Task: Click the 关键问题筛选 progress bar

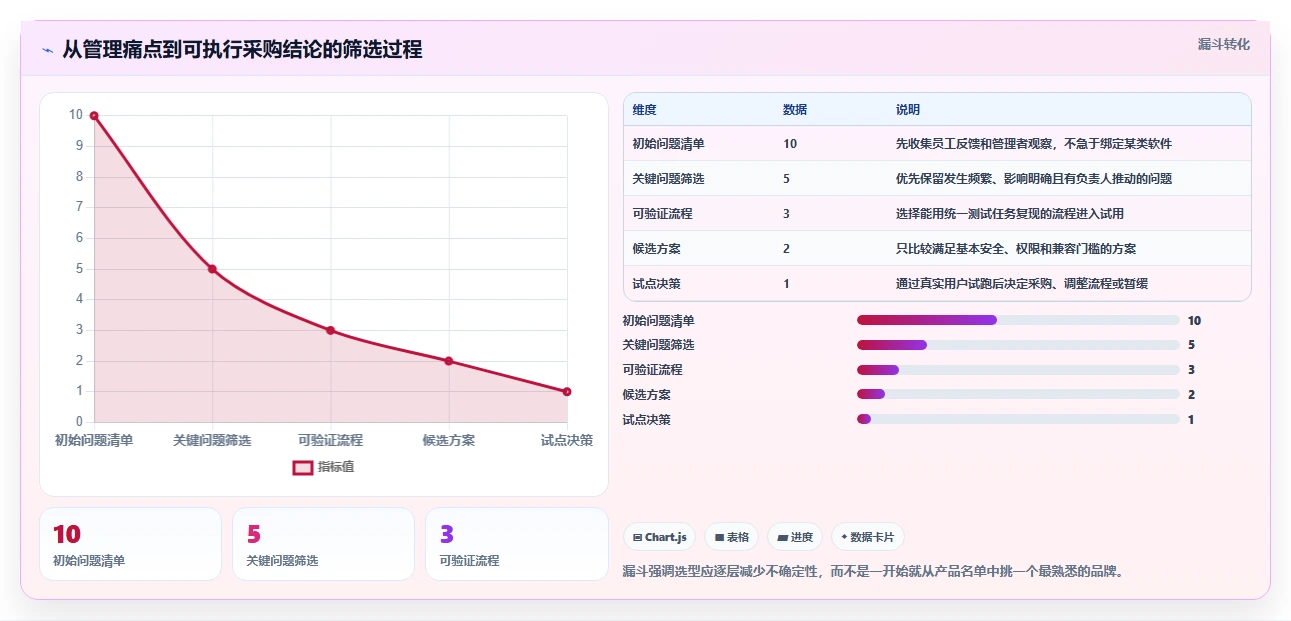Action: [1018, 345]
